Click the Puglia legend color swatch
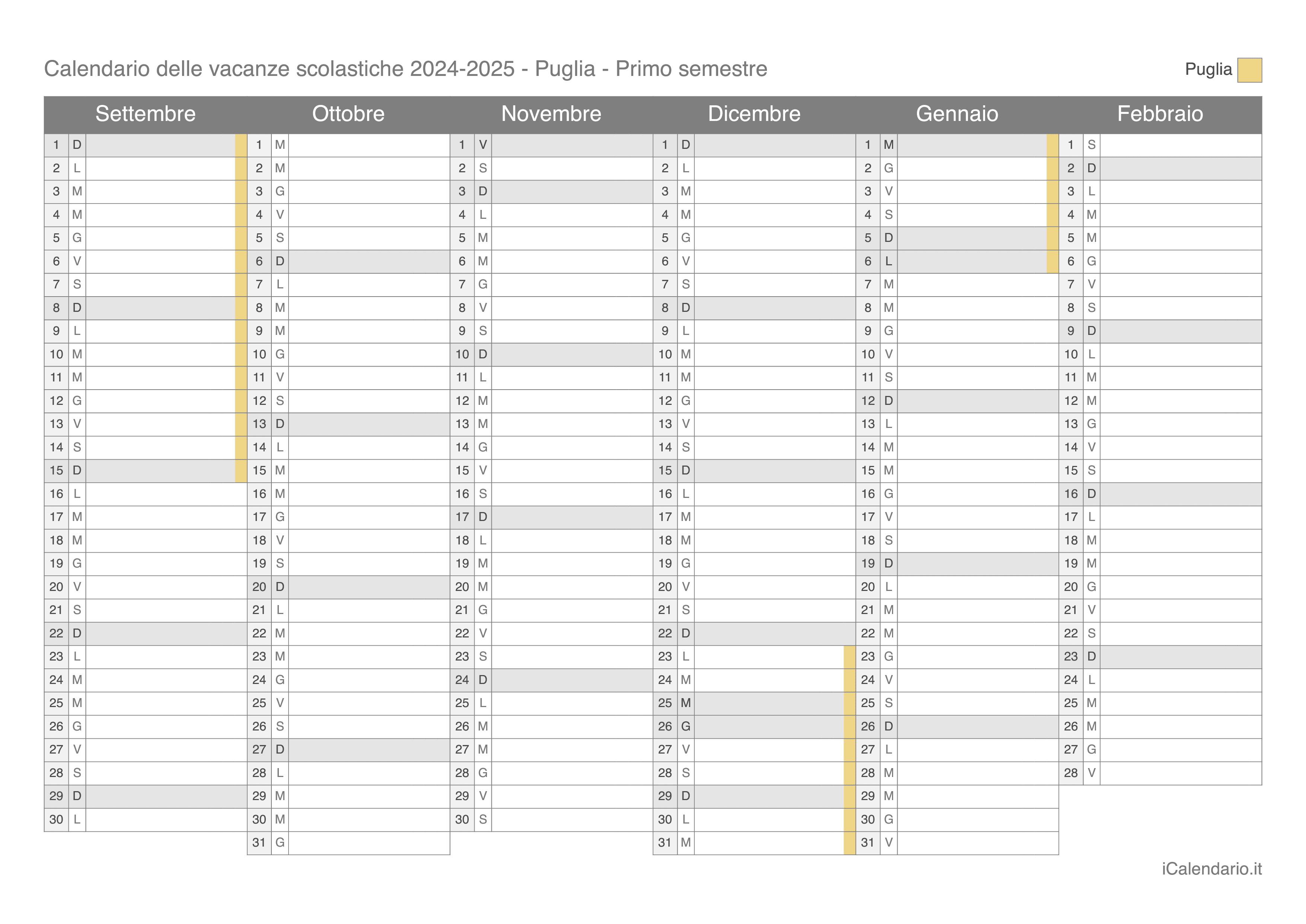The image size is (1306, 924). (x=1249, y=70)
